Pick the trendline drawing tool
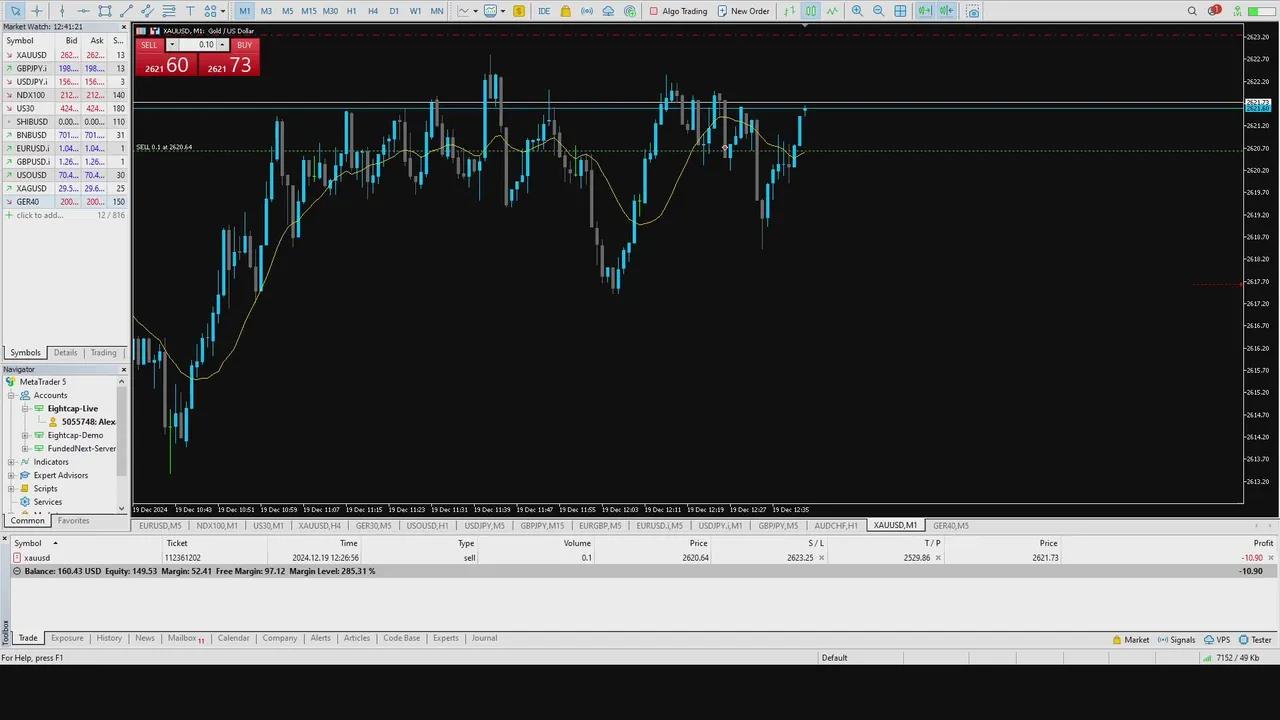Viewport: 1280px width, 720px height. pyautogui.click(x=126, y=11)
